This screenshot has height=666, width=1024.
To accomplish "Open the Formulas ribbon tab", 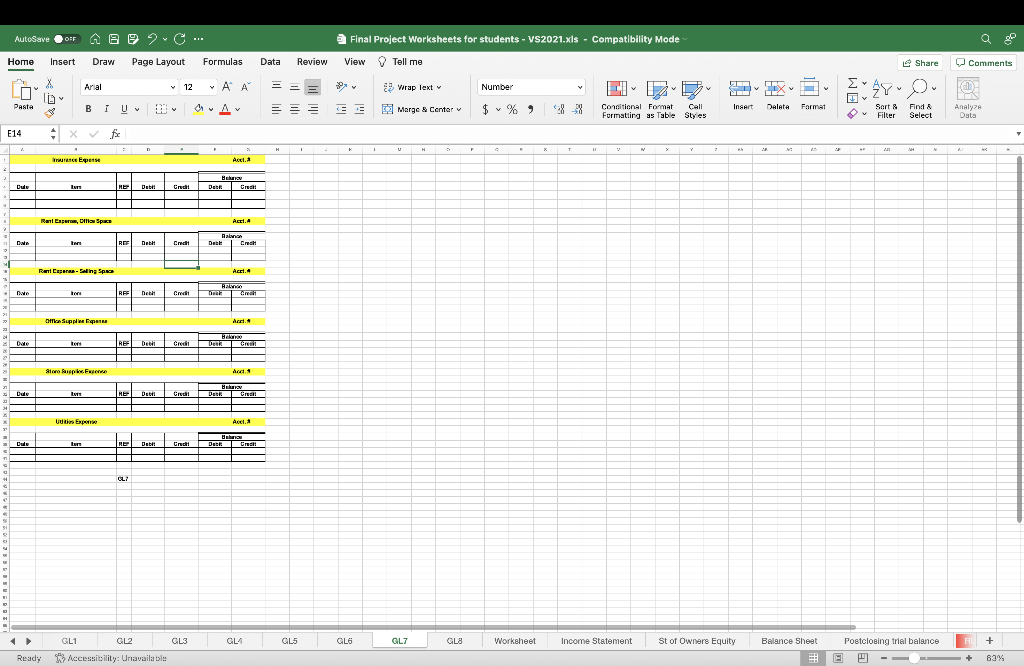I will coord(223,62).
